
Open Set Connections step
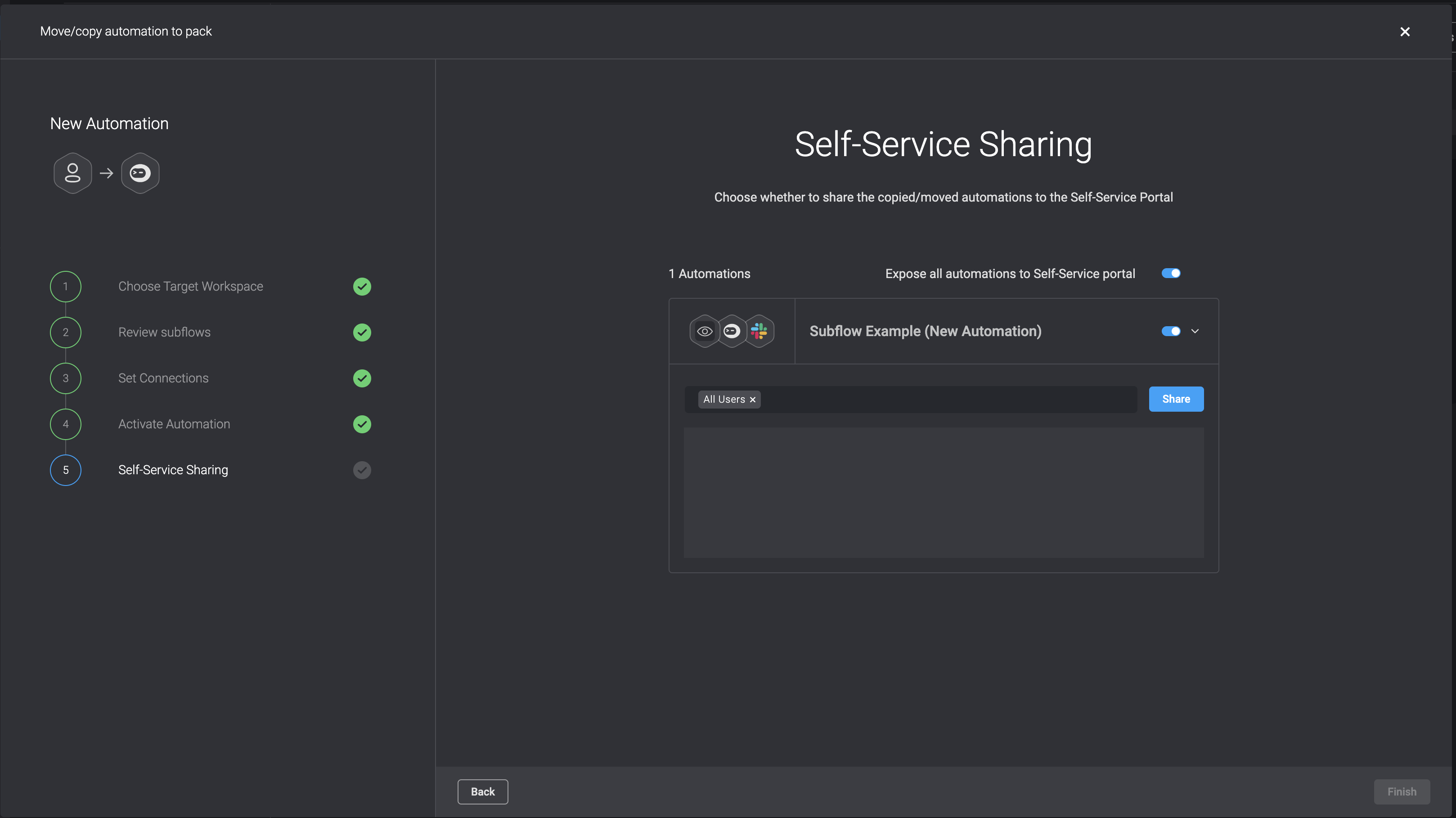[163, 378]
